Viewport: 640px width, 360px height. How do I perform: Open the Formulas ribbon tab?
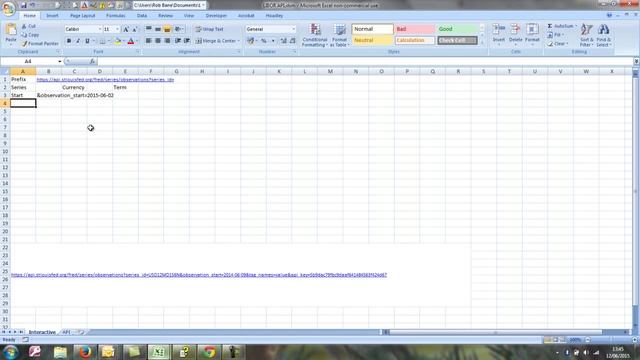click(x=116, y=16)
